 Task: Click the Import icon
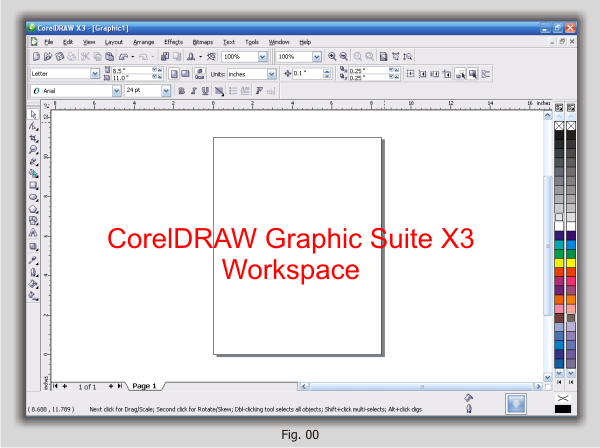click(x=165, y=57)
